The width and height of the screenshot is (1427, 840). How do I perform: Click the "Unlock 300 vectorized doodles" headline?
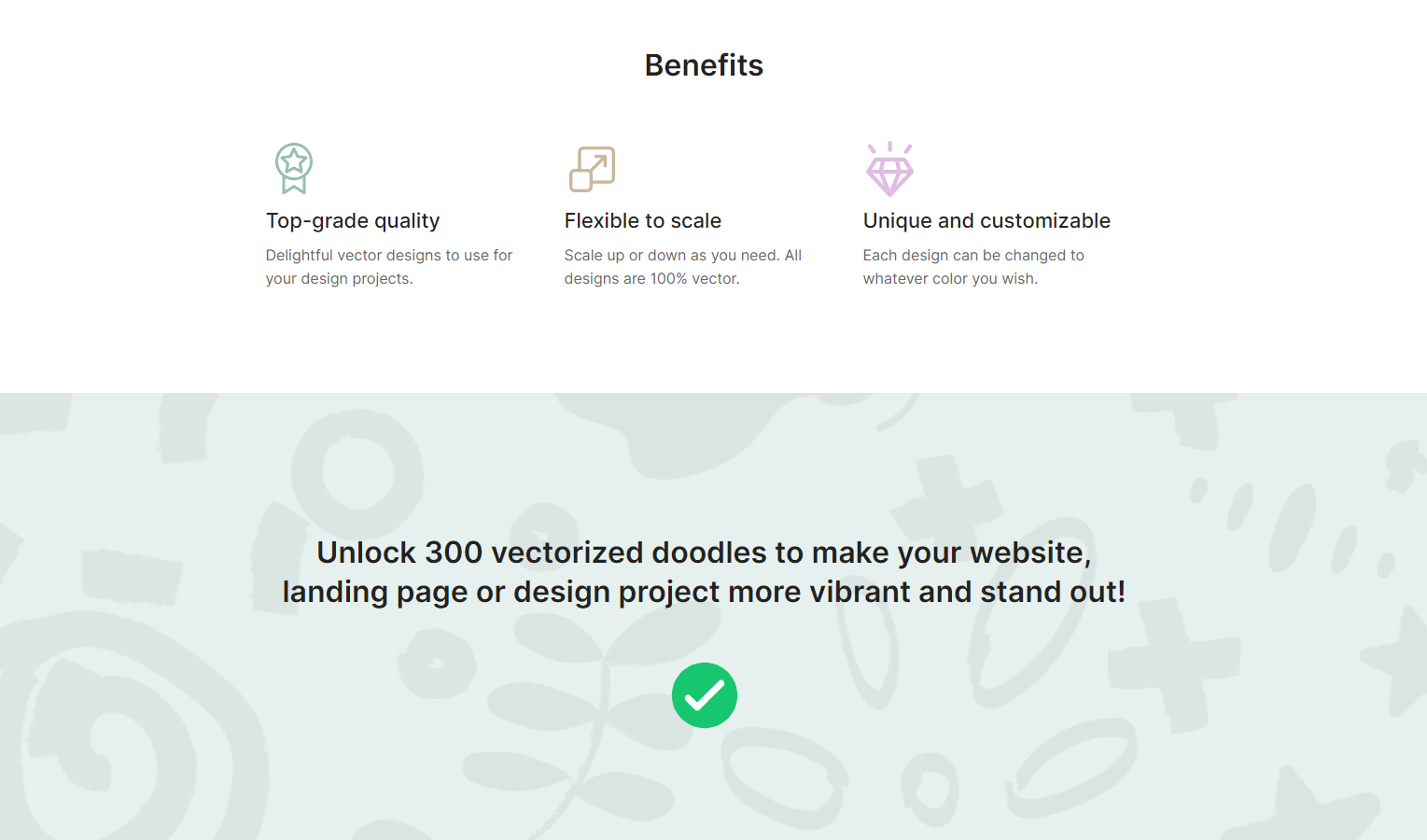coord(704,553)
